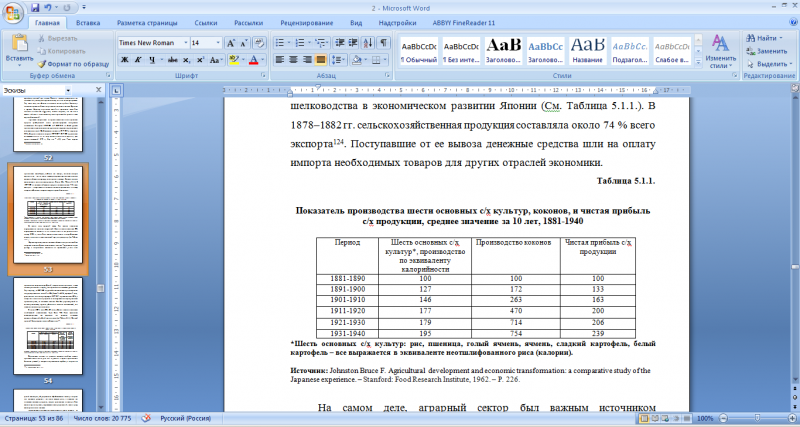Toggle ruler visibility button above scrollbar

click(795, 89)
